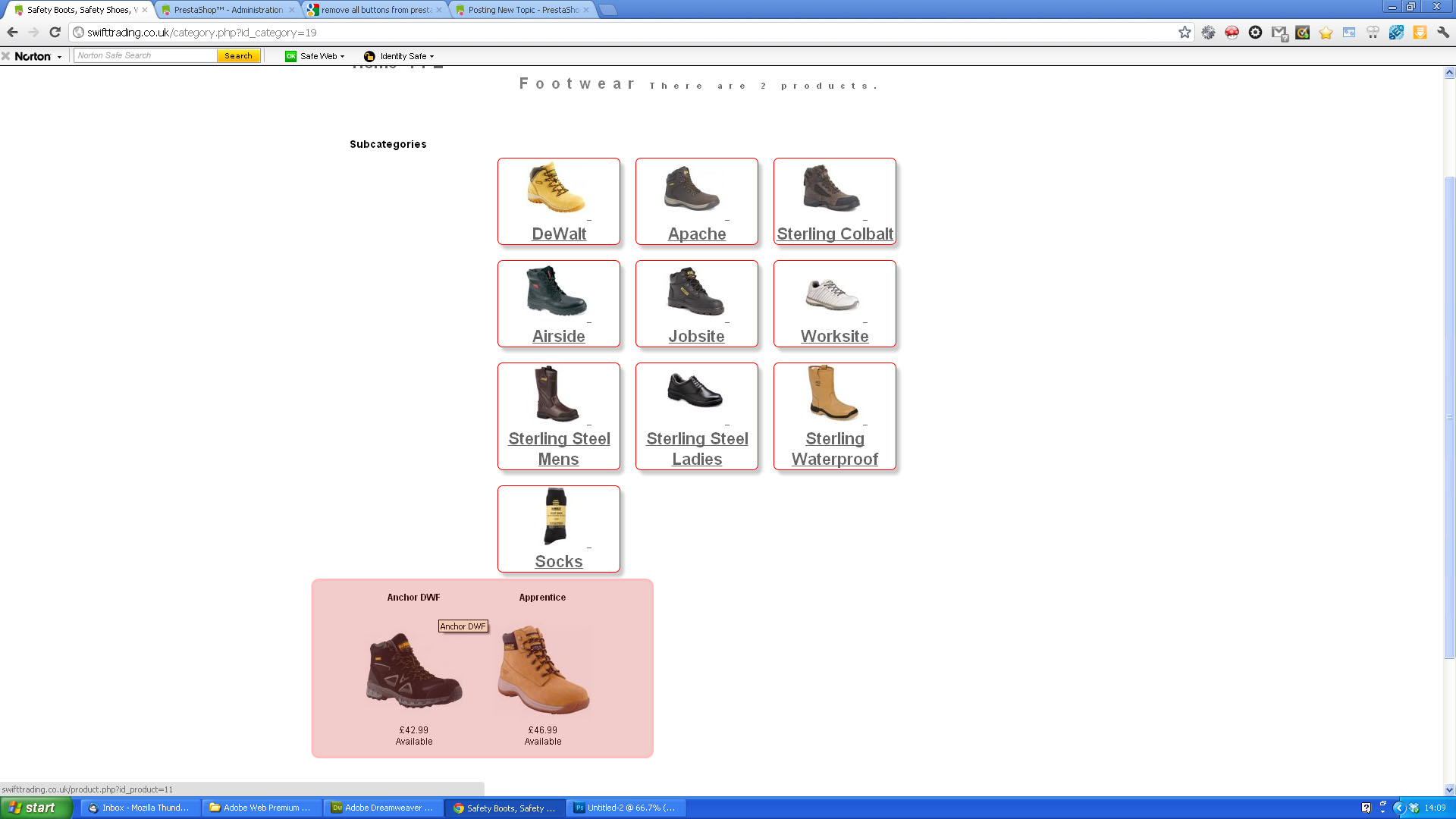This screenshot has width=1456, height=819.
Task: Open the Chrome wrench menu
Action: tap(1443, 33)
